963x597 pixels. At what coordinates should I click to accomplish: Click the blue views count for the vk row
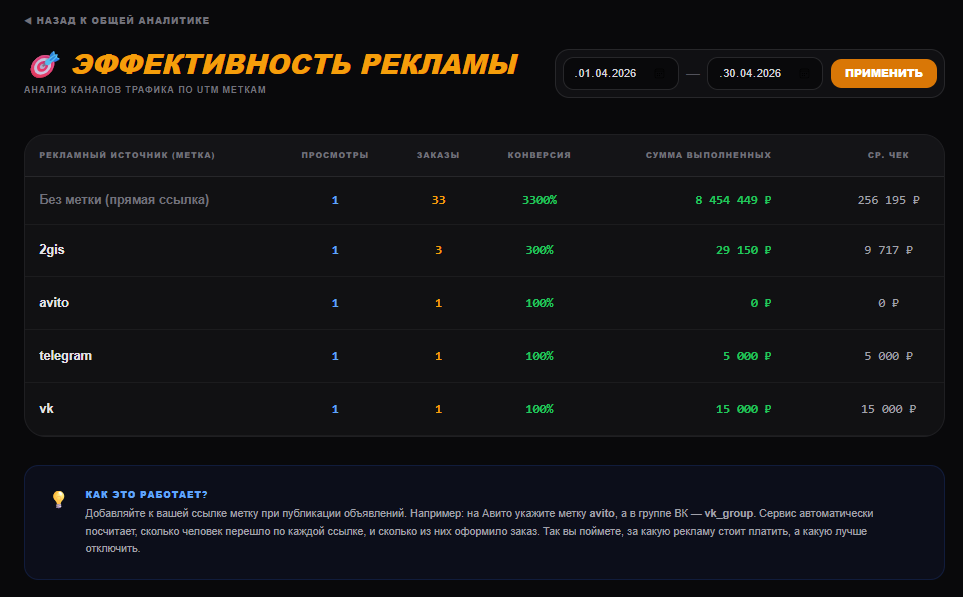(x=335, y=408)
